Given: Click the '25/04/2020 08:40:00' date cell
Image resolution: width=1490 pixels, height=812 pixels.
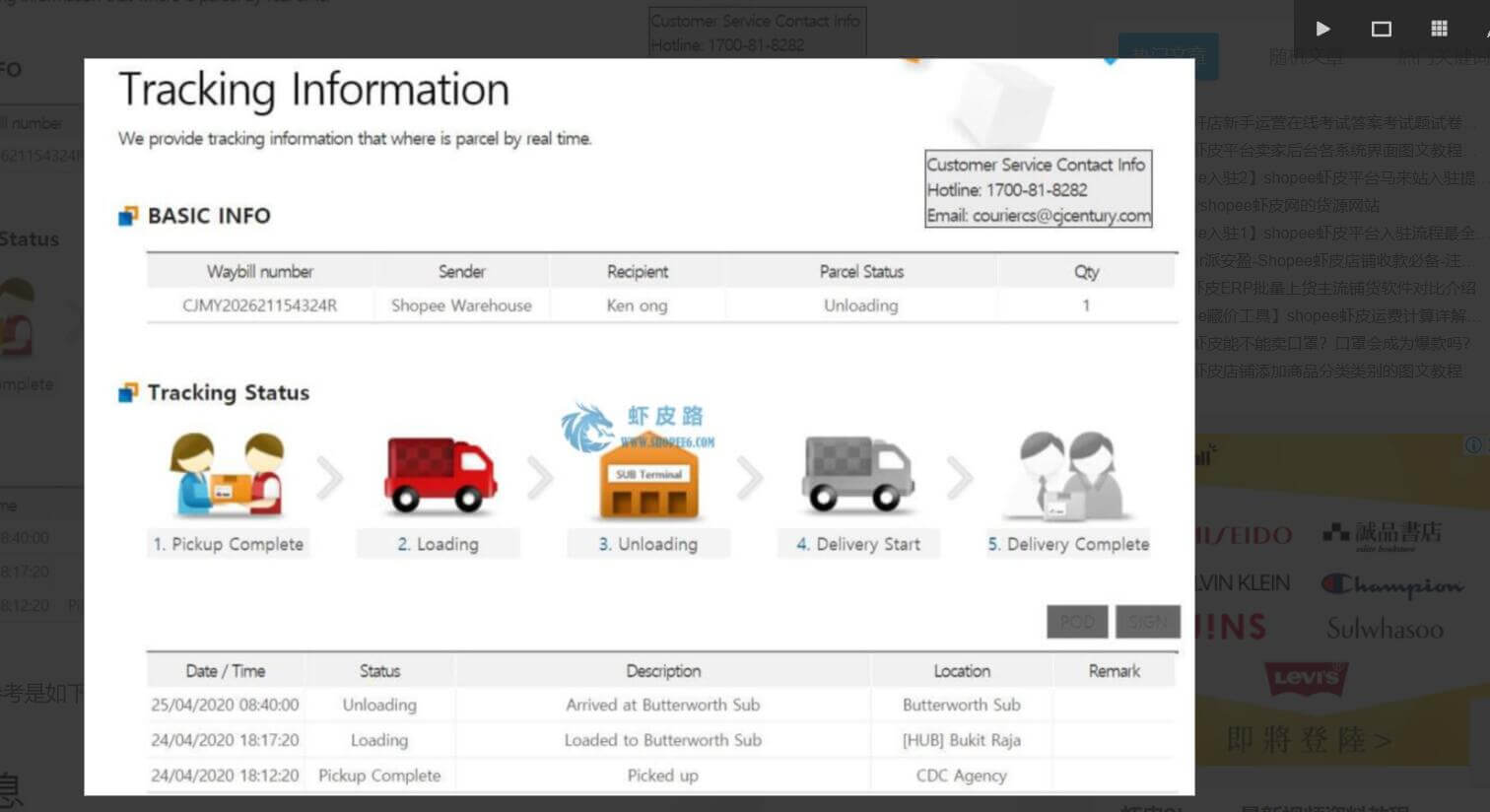Looking at the screenshot, I should [225, 705].
